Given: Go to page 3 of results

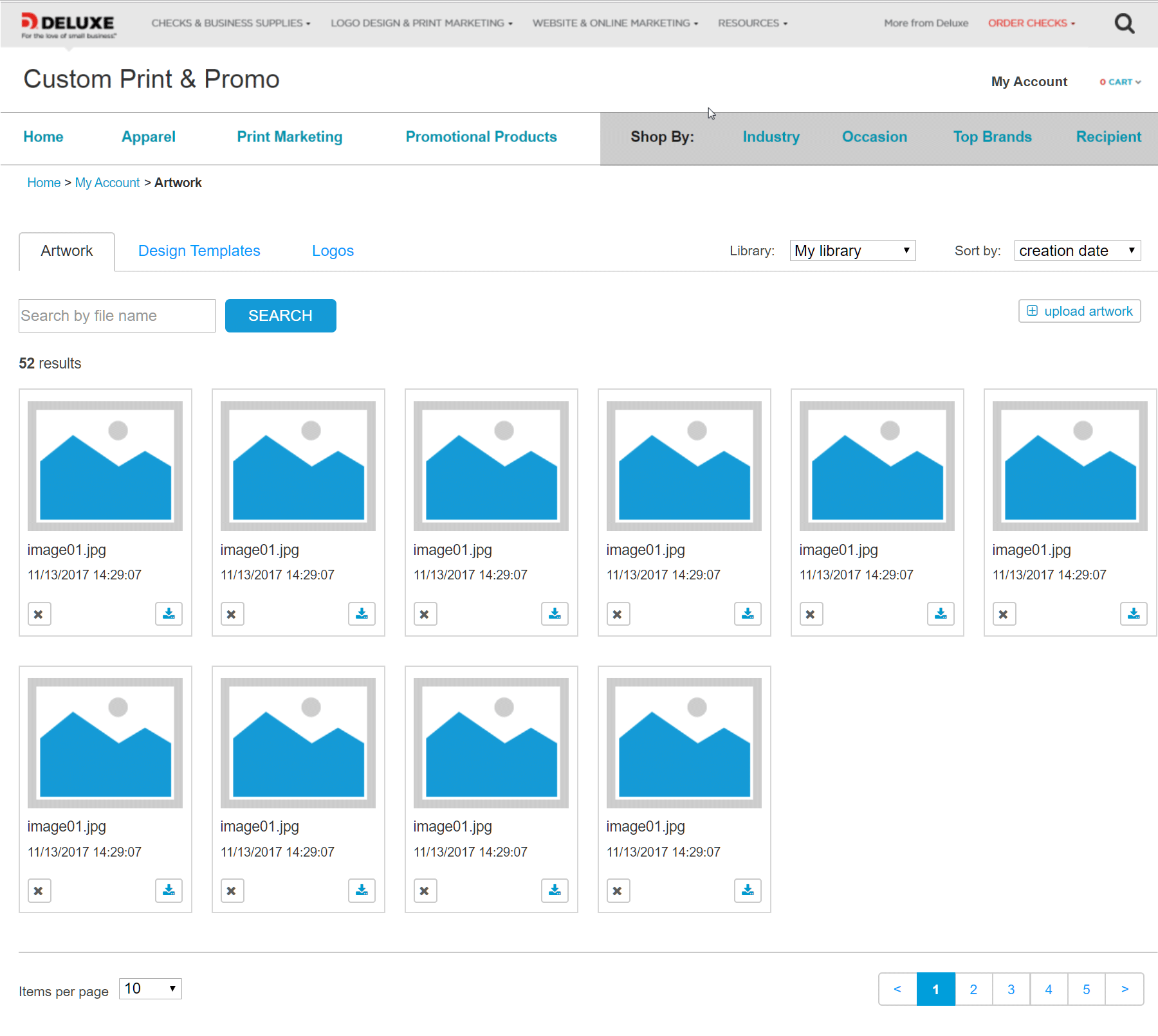Looking at the screenshot, I should pos(1011,989).
